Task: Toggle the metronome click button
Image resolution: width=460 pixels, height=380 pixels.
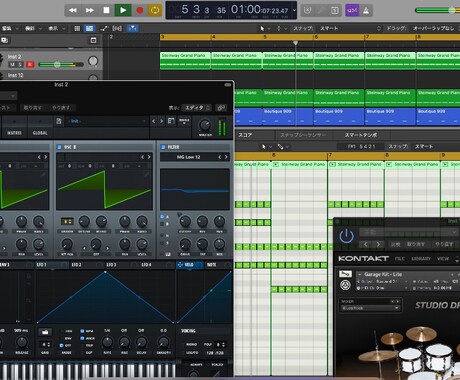Action: tap(366, 10)
